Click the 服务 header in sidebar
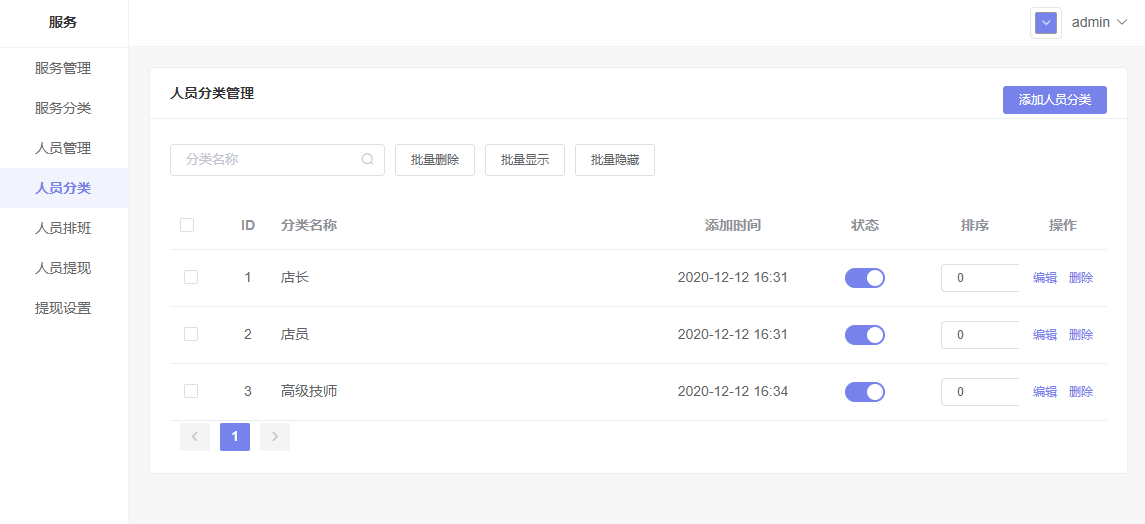1145x524 pixels. (x=63, y=23)
